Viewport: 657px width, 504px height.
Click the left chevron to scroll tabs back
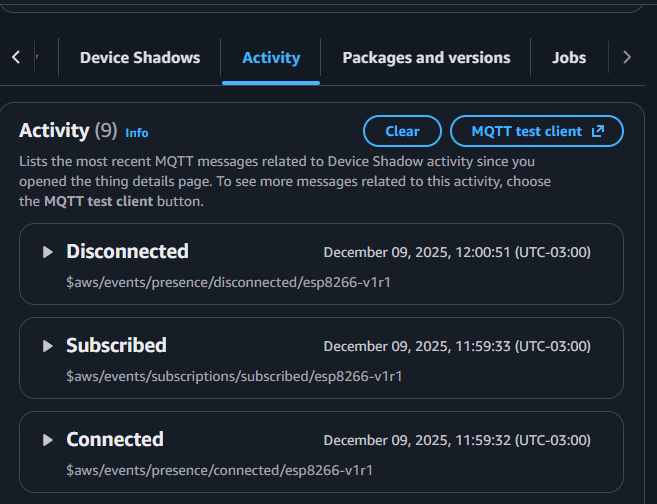click(16, 58)
